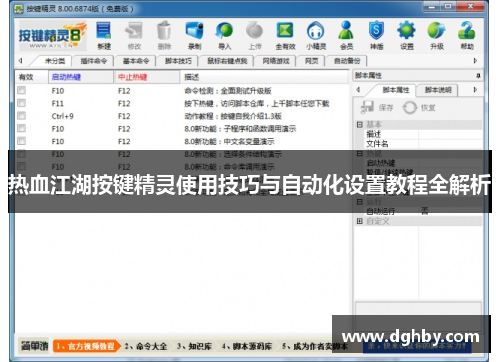This screenshot has width=500, height=362.
Task: Open the 导入 (Import) icon
Action: (224, 35)
